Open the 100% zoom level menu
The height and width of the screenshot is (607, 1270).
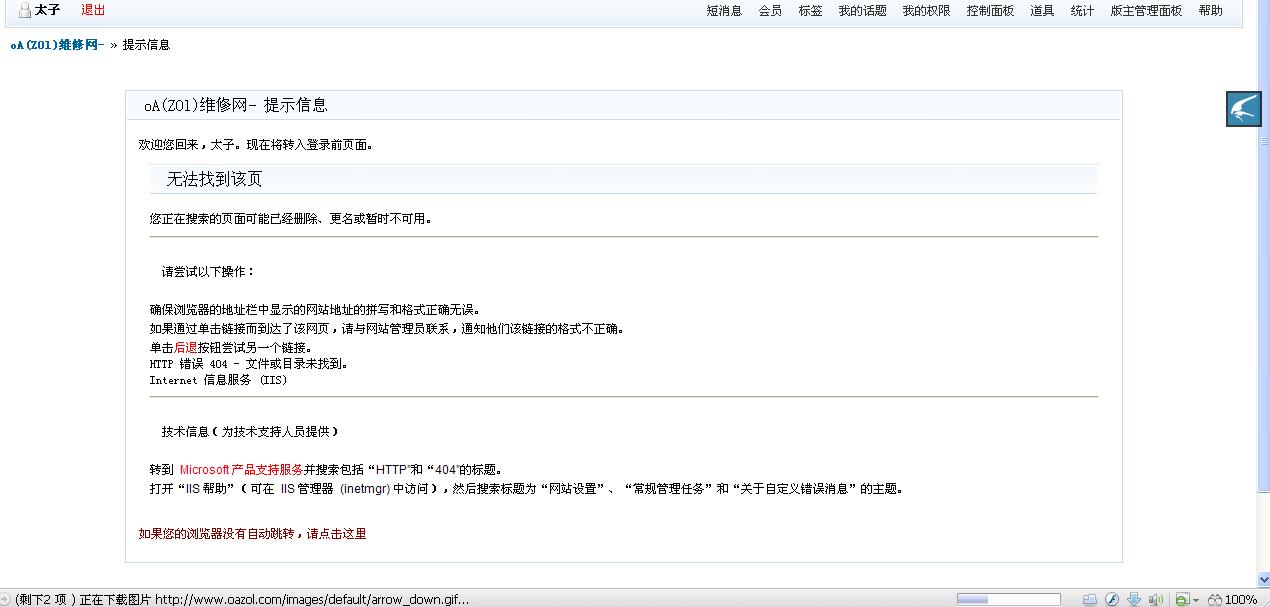tap(1241, 599)
